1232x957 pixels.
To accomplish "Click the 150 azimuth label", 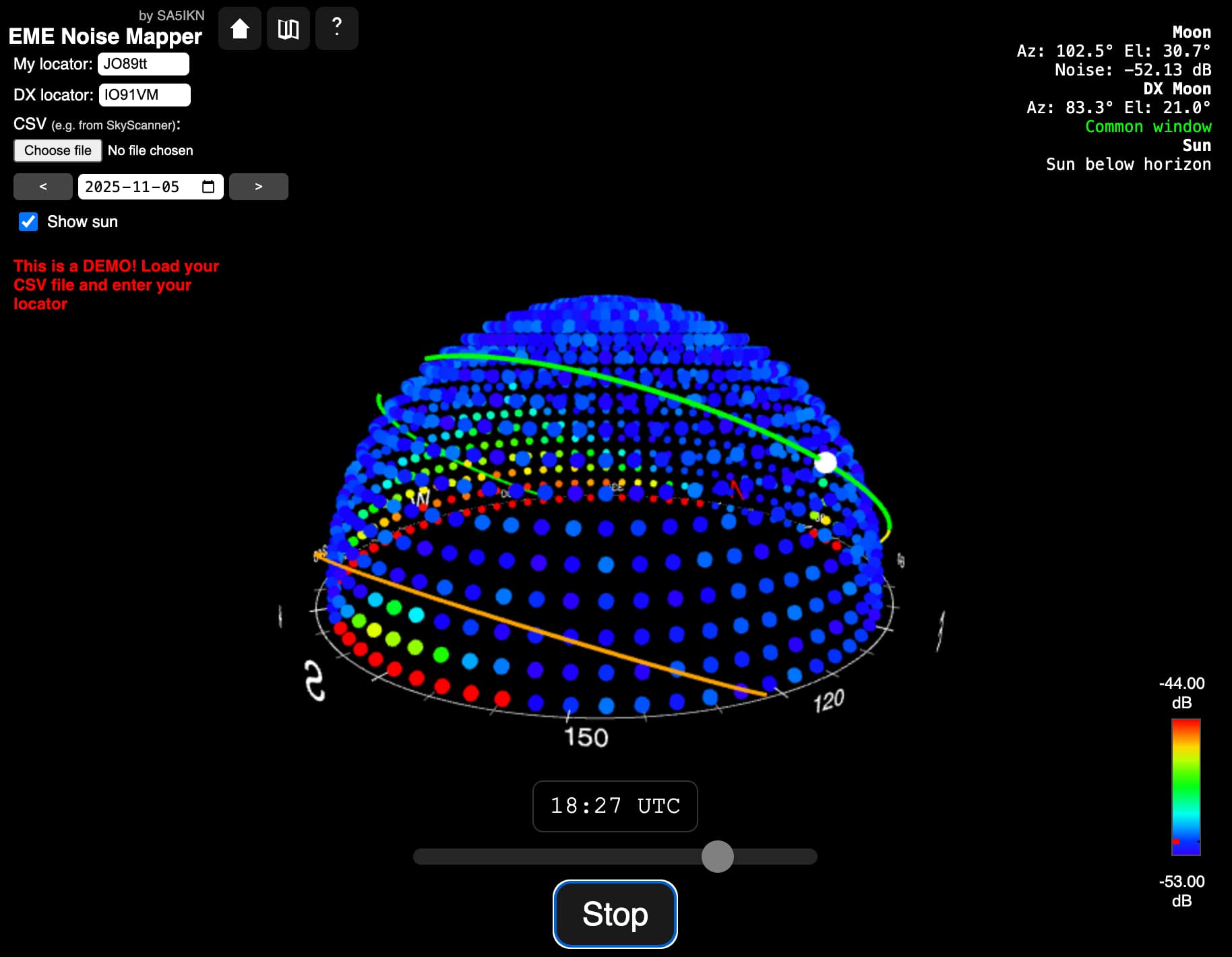I will click(586, 737).
